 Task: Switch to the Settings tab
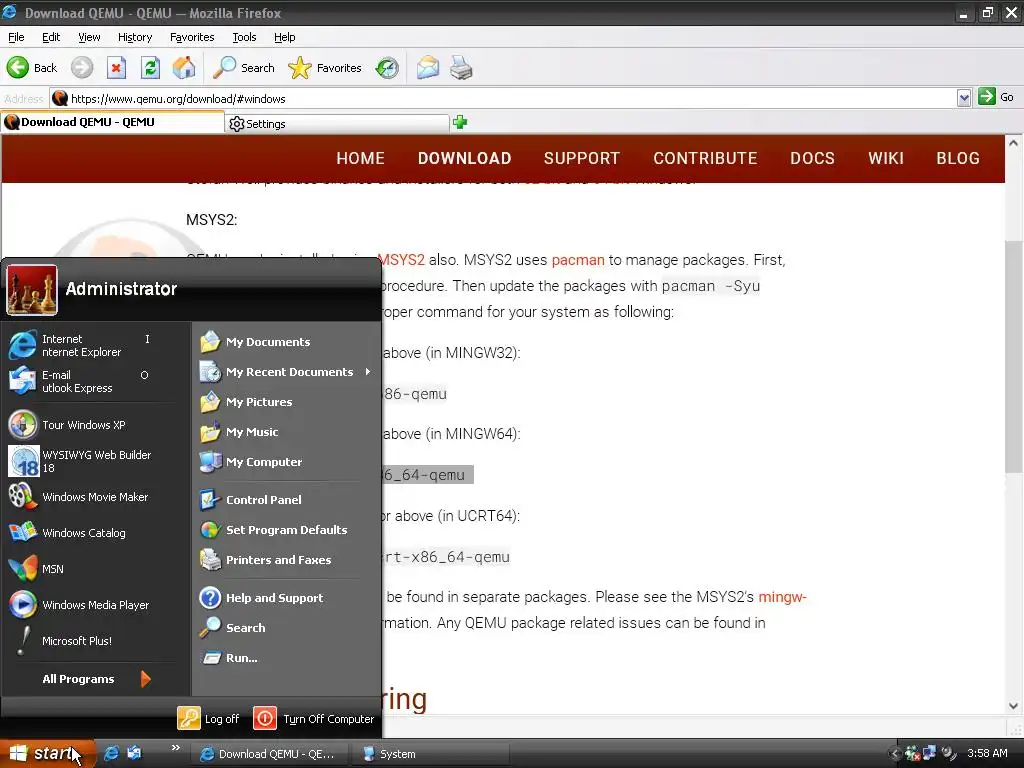(337, 123)
